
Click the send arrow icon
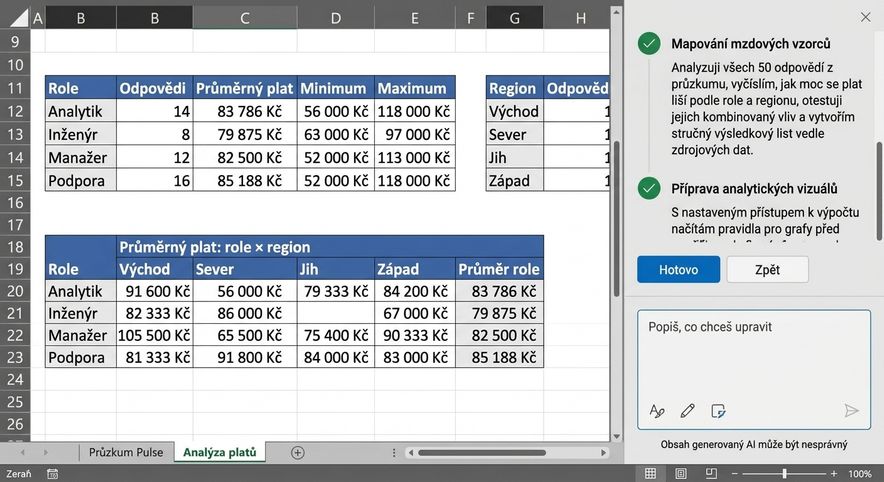coord(851,410)
